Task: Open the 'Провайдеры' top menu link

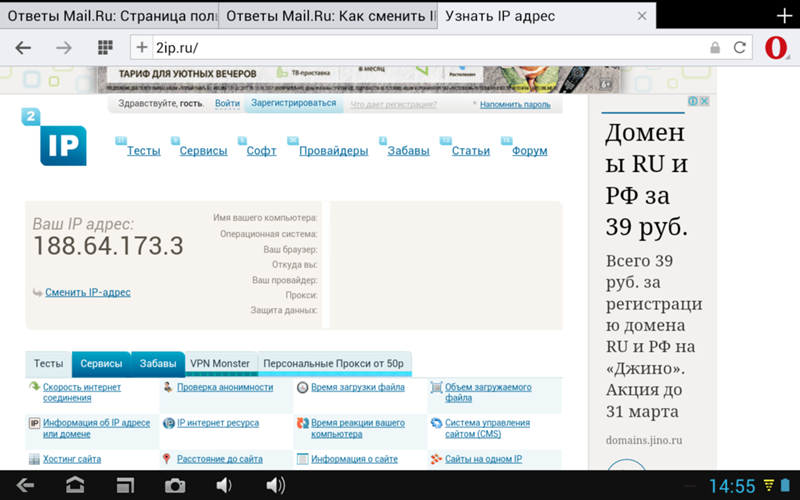Action: (334, 151)
